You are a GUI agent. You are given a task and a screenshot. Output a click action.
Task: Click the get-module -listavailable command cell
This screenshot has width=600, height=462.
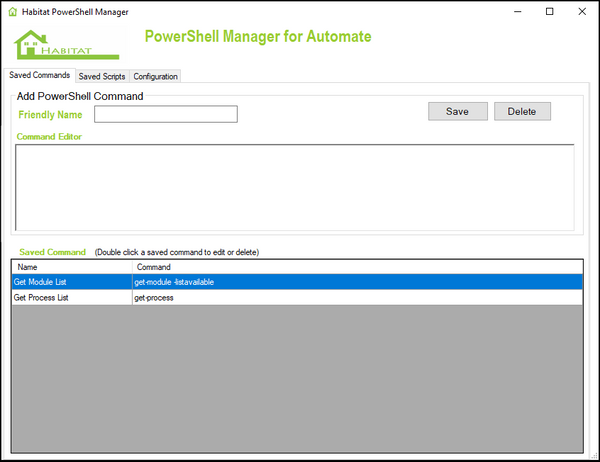355,282
